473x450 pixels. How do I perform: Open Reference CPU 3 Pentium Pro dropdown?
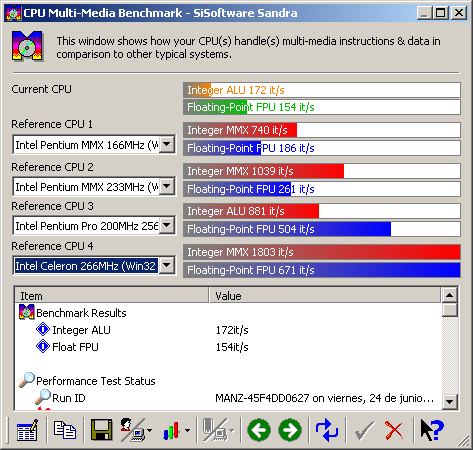pos(167,226)
